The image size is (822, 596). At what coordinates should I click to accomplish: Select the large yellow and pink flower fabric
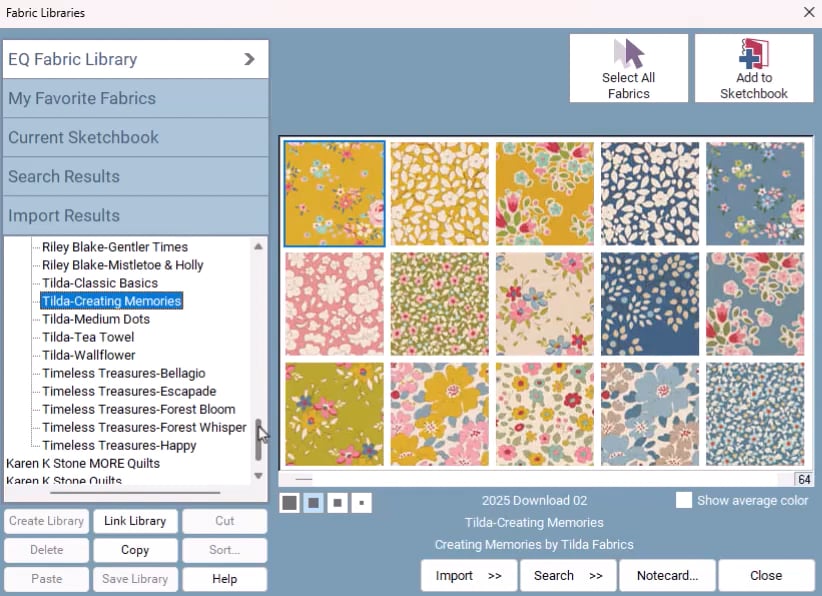coord(439,414)
